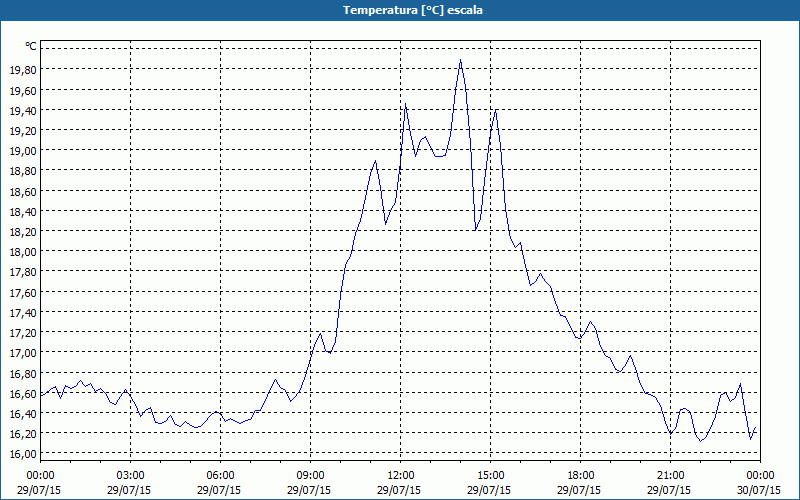Screen dimensions: 800x500
Task: Click the 06:00 29/07/15 time label
Action: pyautogui.click(x=219, y=483)
